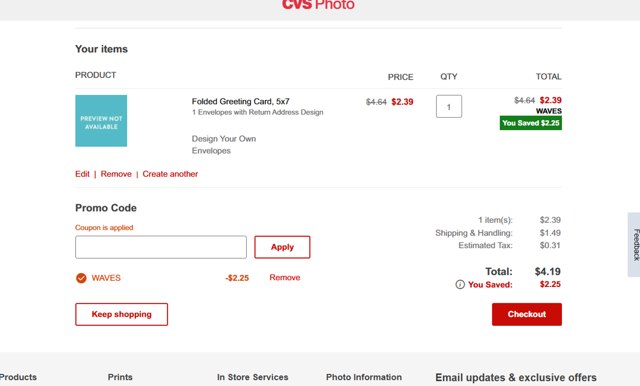
Task: Open the Feedback side tab
Action: coord(634,244)
